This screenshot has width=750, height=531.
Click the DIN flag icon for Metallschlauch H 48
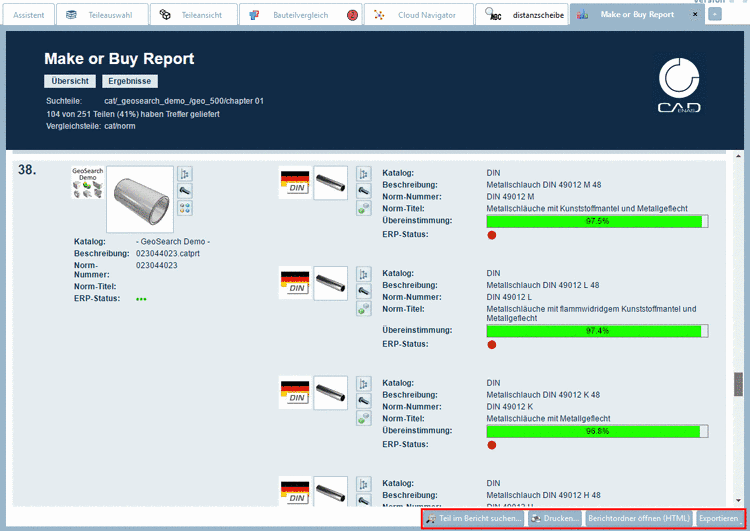point(295,491)
